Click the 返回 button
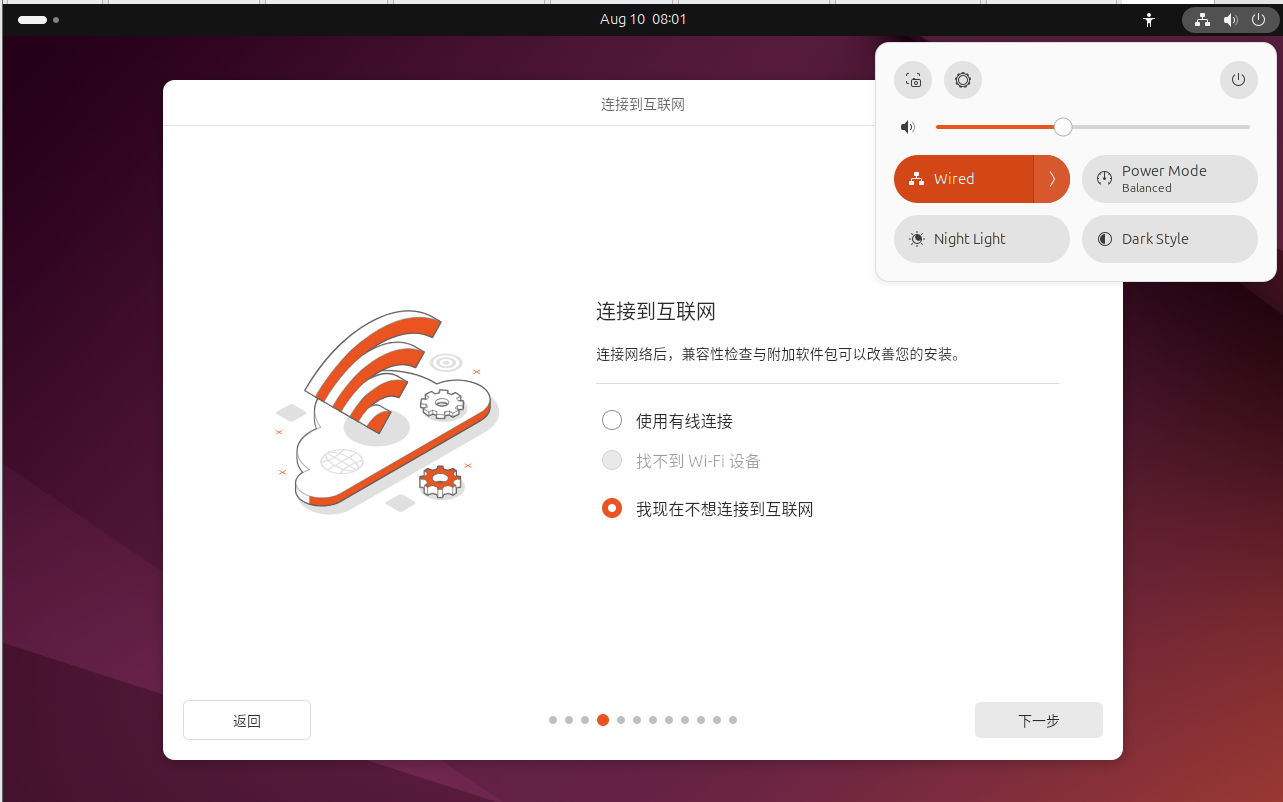 247,720
